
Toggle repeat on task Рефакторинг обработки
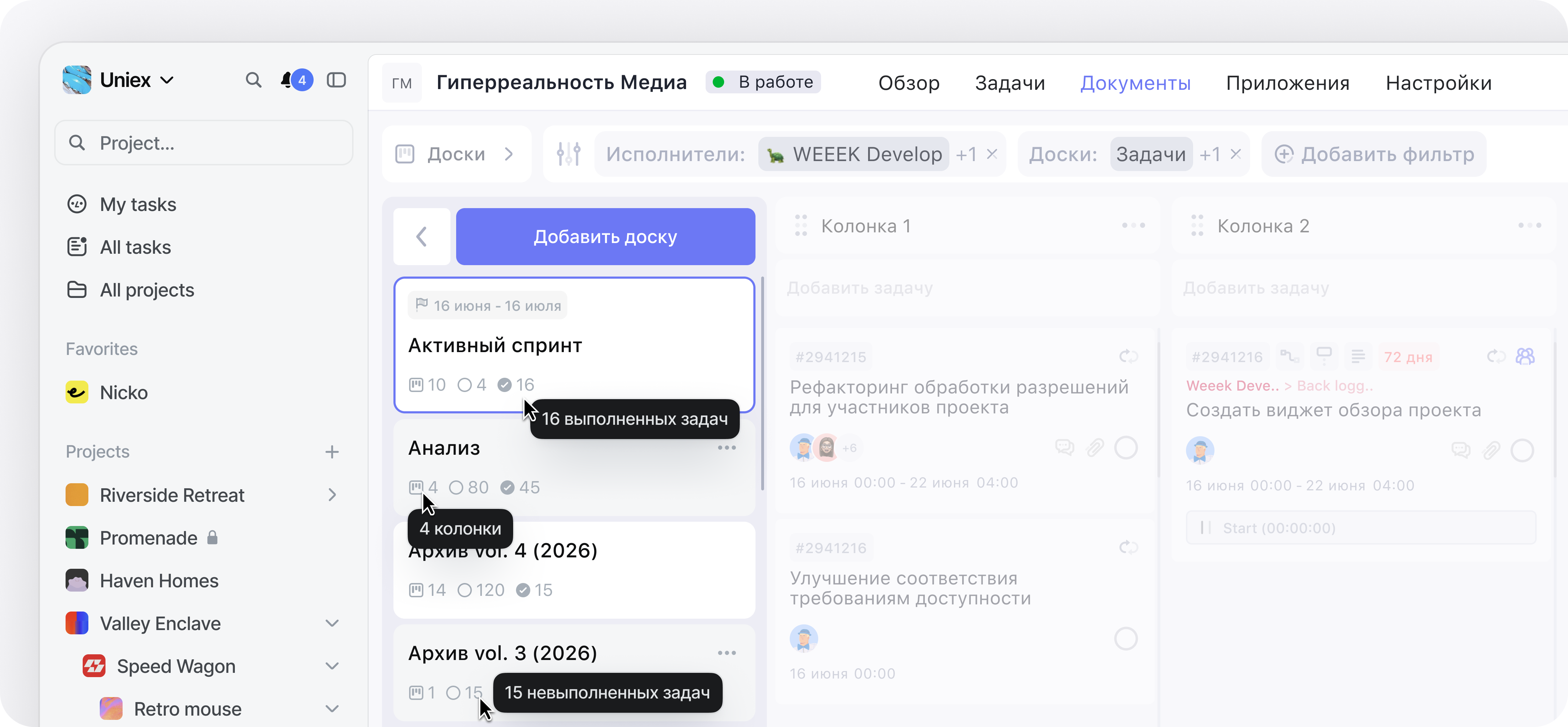pos(1129,356)
